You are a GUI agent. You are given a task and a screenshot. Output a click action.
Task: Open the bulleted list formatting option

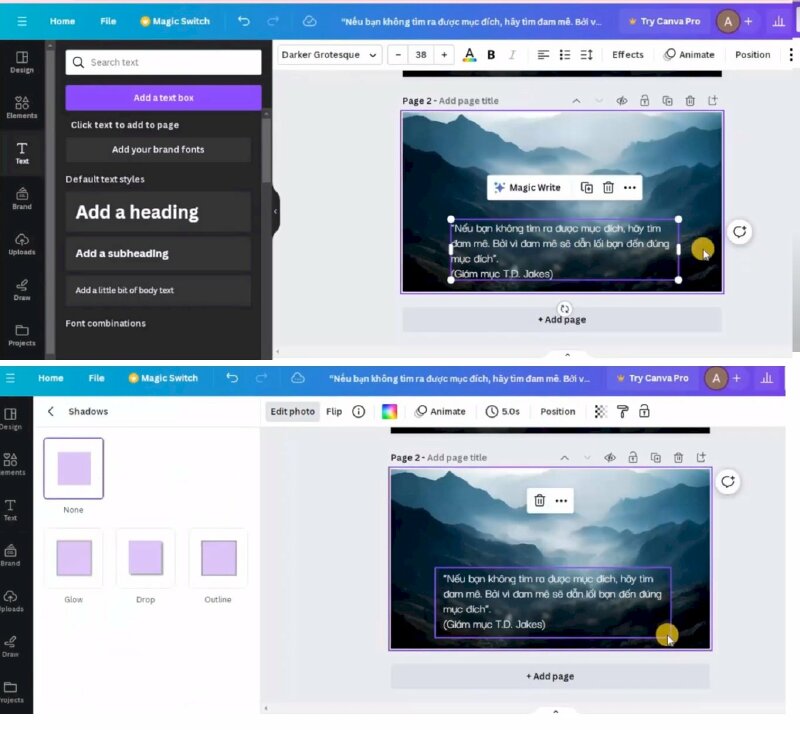coord(565,55)
